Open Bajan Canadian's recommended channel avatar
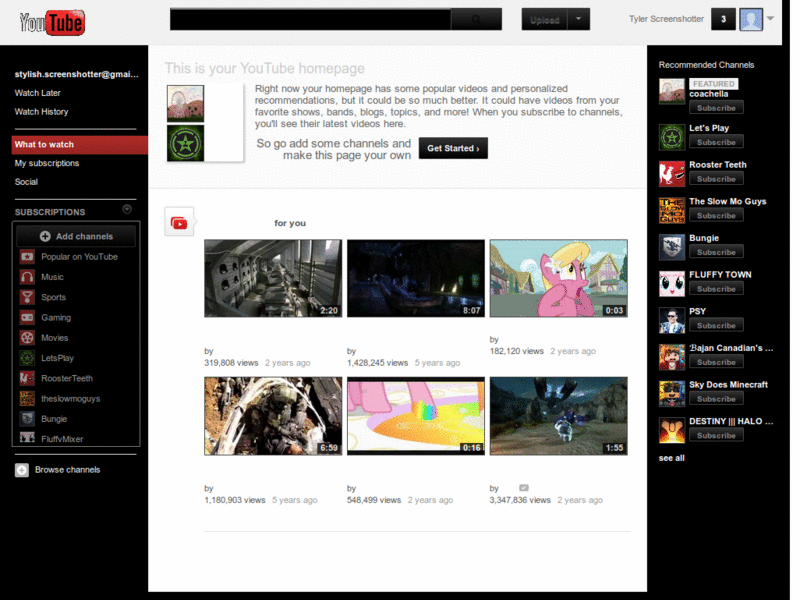Viewport: 800px width, 600px height. point(671,357)
